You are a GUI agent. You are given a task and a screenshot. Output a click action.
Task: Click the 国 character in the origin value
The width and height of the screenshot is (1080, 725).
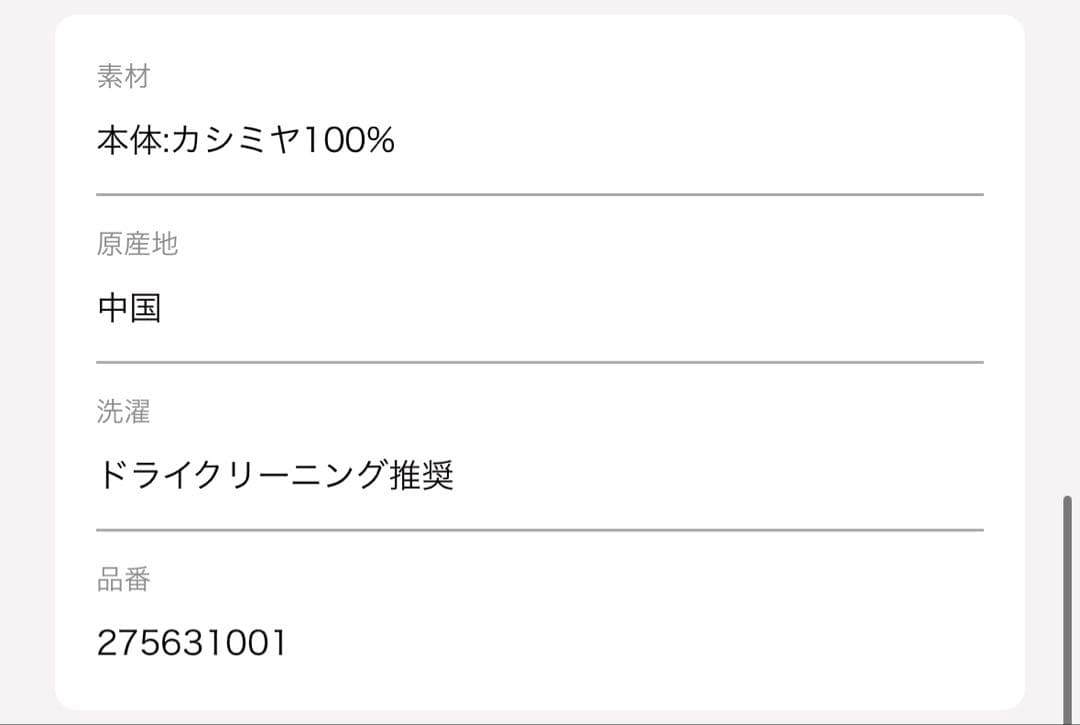tap(145, 308)
